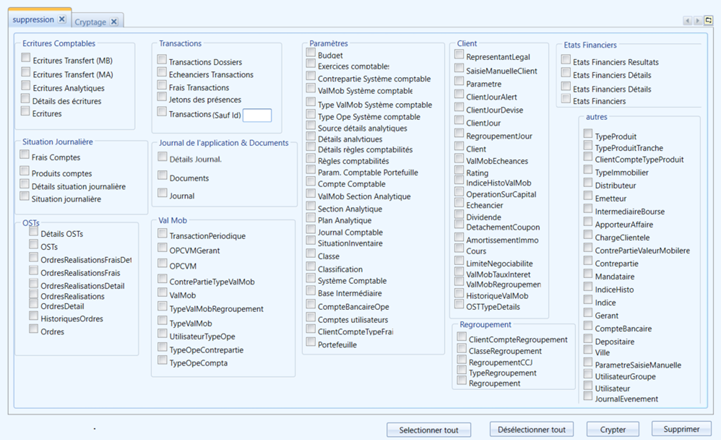Switch to the Cryptage tab
Screen dimensions: 721x440
click(90, 22)
